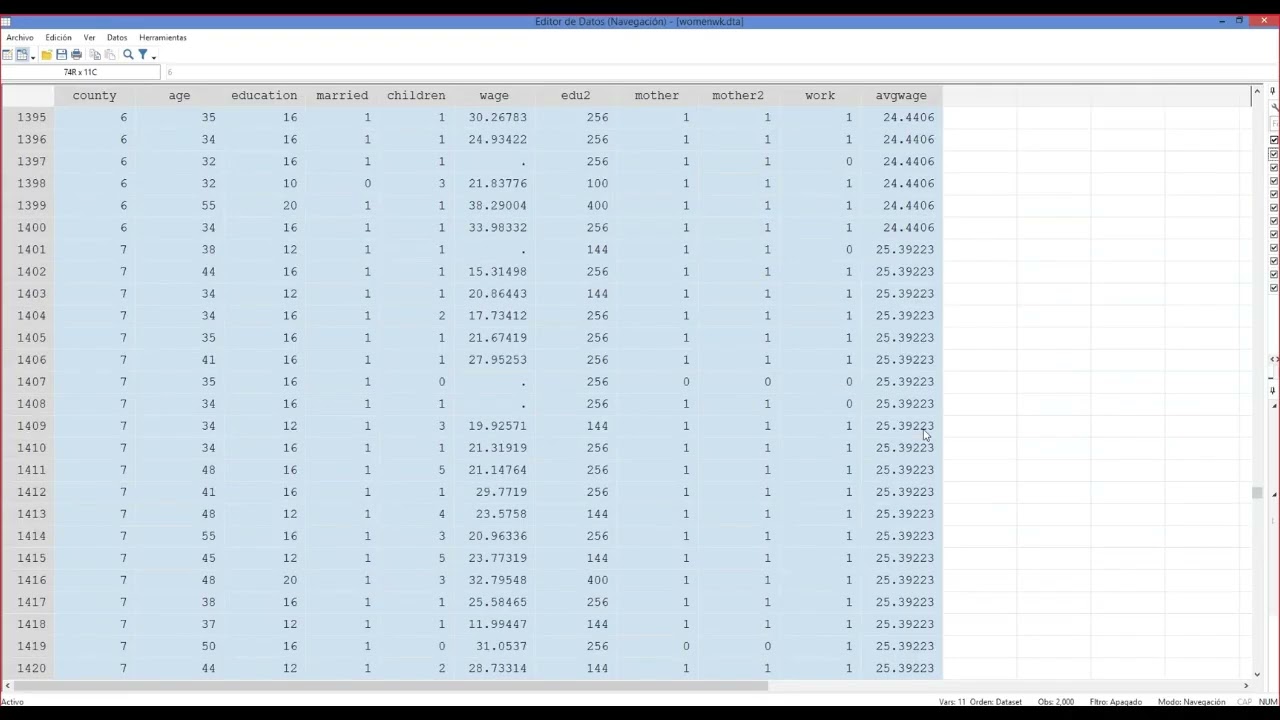Image resolution: width=1280 pixels, height=720 pixels.
Task: Select row number 1401
Action: (32, 249)
